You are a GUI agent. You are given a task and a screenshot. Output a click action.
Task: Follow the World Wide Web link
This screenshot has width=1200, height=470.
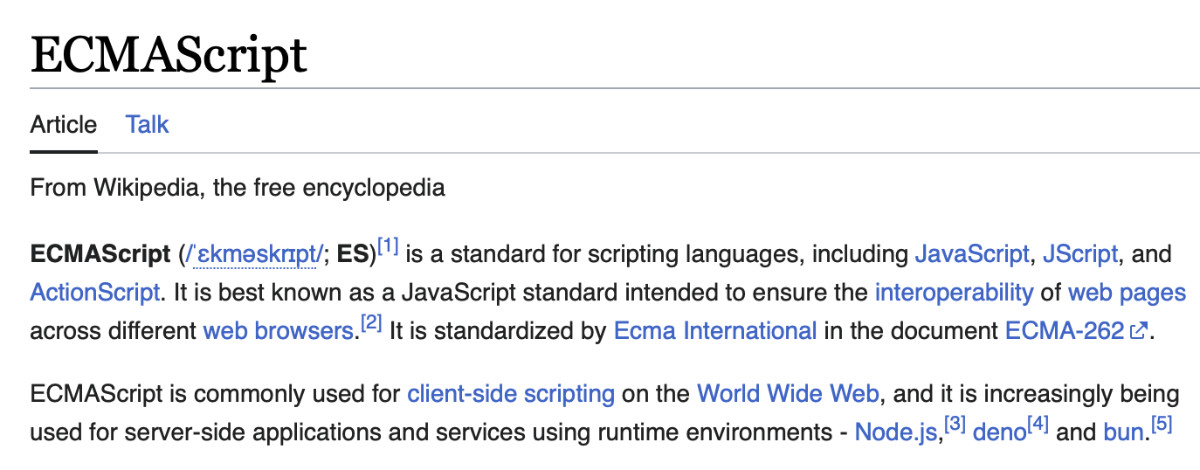tap(788, 393)
